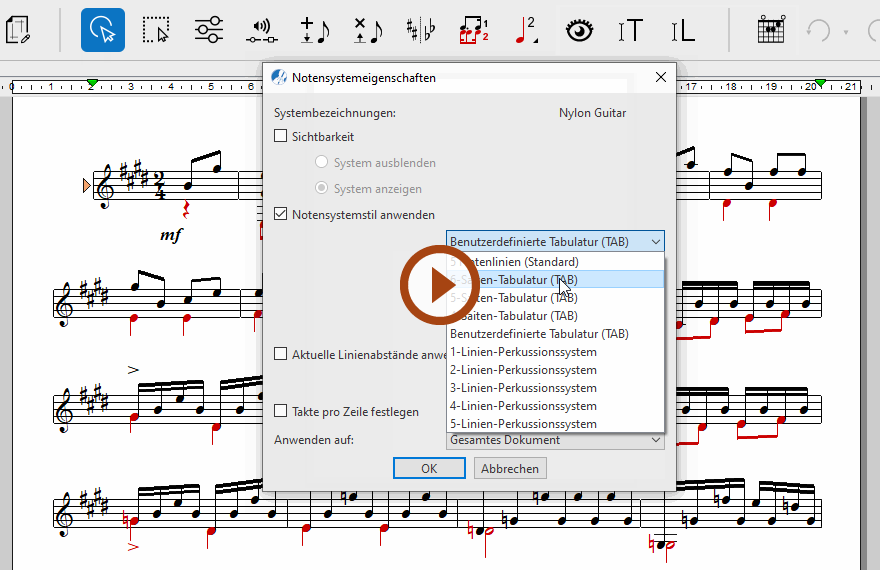Screen dimensions: 880x570
Task: Toggle the eye visibility icon in toolbar
Action: coord(579,30)
